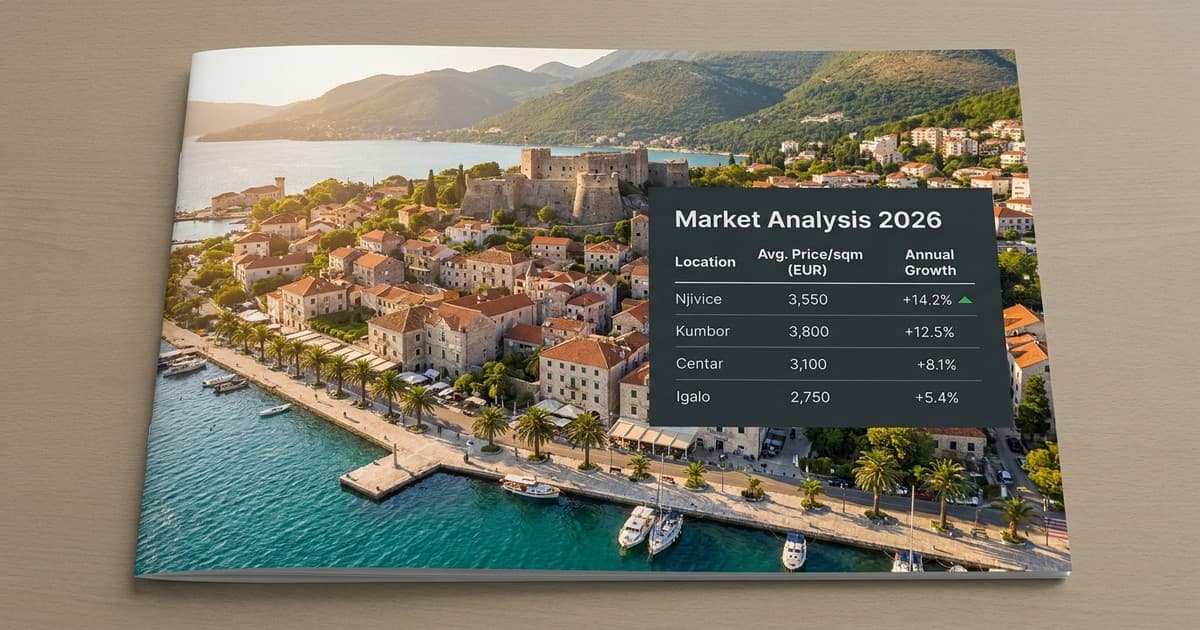1200x630 pixels.
Task: Click the 'Market Analysis 2026' heading
Action: click(x=808, y=219)
